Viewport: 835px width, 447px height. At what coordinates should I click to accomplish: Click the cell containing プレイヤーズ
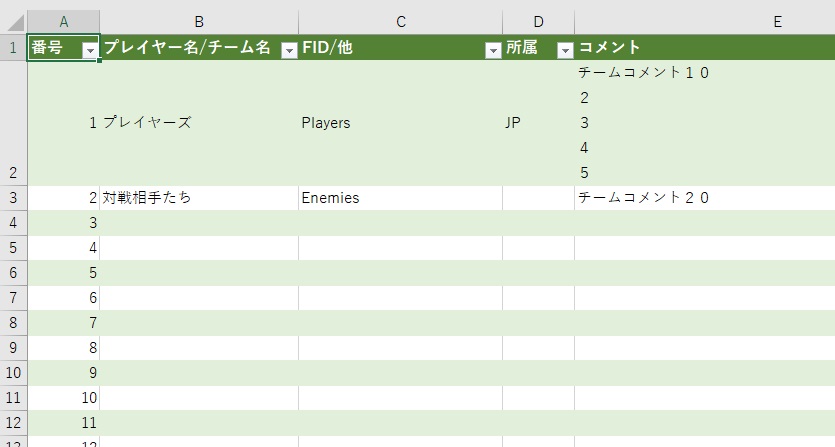tap(198, 123)
